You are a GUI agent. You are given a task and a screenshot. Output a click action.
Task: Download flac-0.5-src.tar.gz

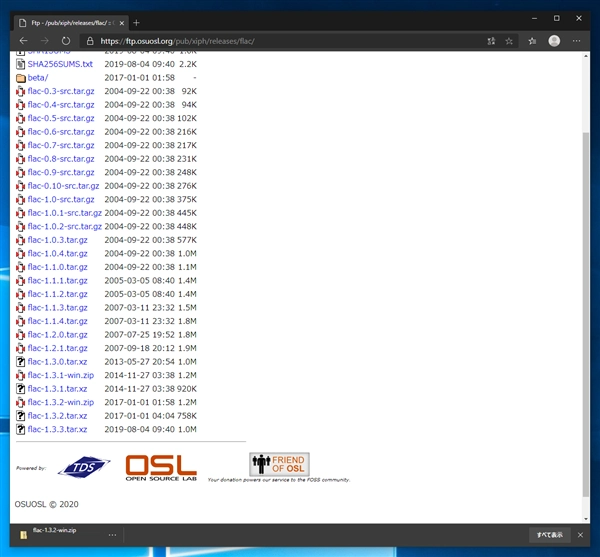click(61, 118)
